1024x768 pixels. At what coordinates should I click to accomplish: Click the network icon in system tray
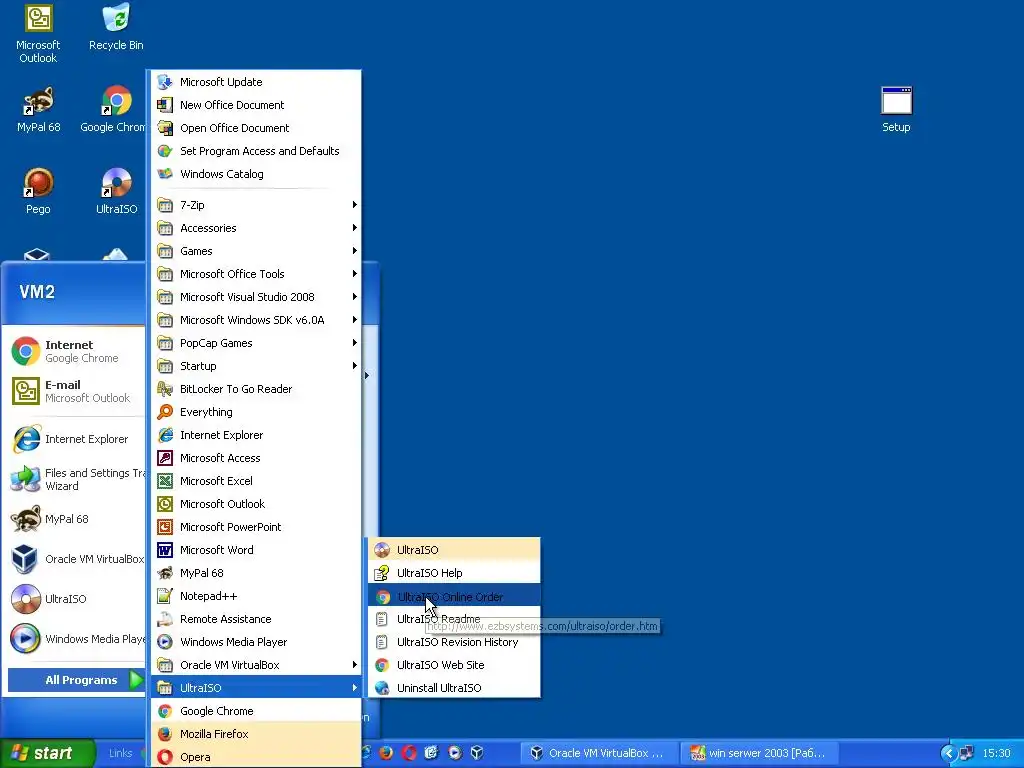click(967, 753)
